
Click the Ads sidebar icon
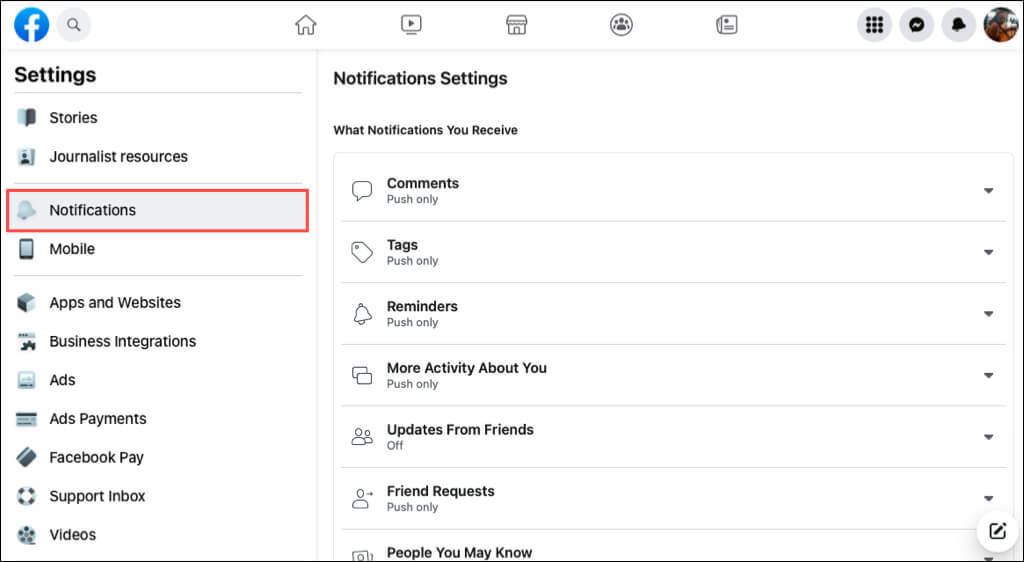click(x=26, y=380)
